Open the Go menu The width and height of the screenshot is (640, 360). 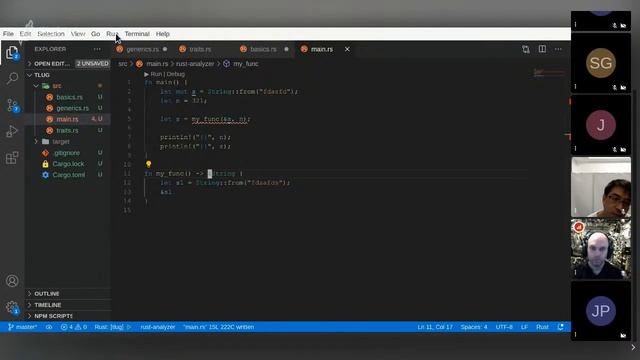96,34
